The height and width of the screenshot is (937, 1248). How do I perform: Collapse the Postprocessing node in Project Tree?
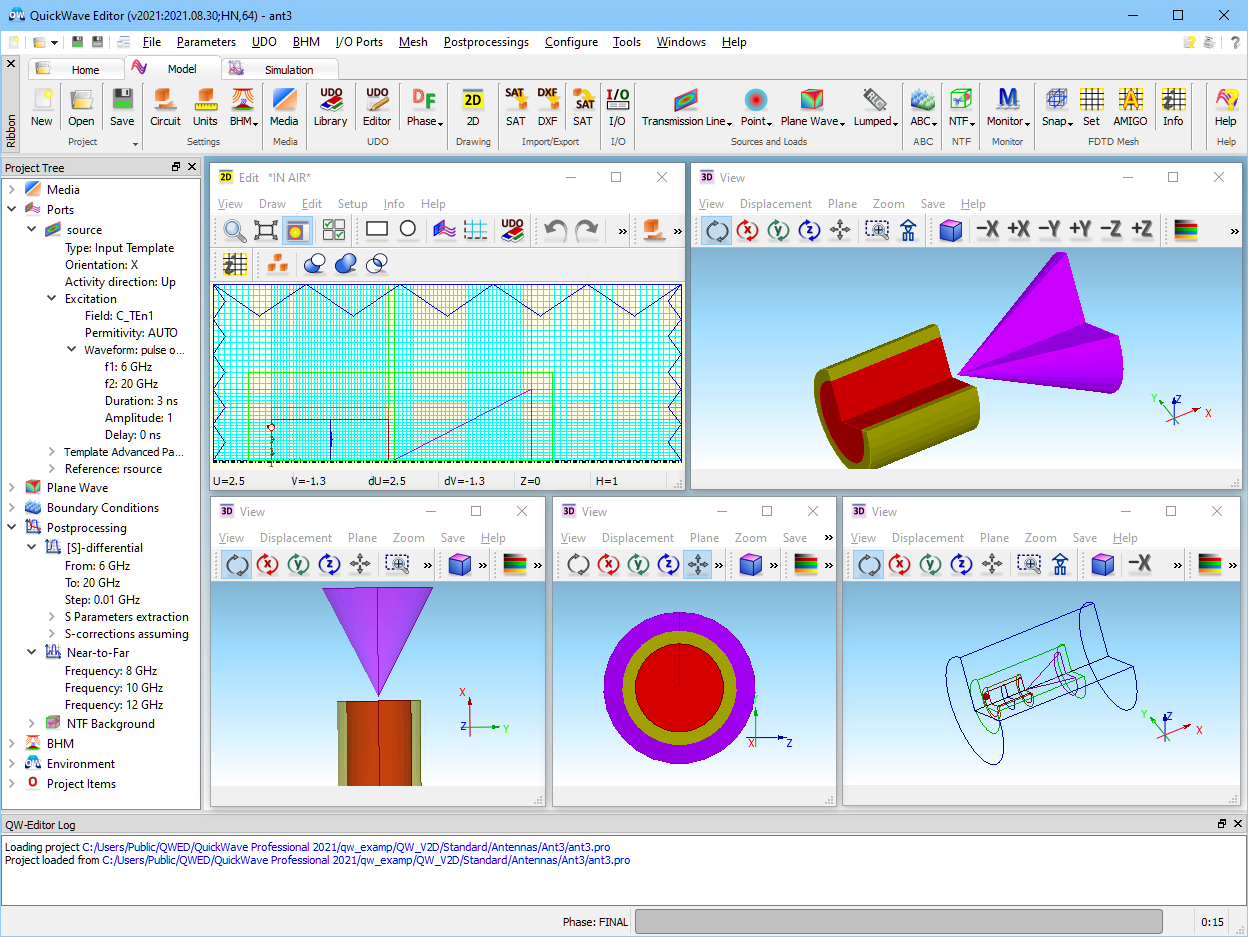point(11,527)
